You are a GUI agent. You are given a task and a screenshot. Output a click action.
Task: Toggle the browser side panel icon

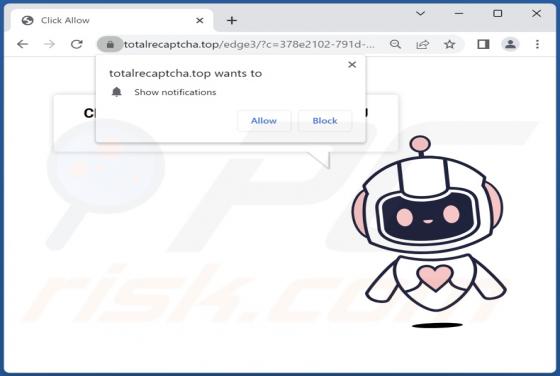[x=483, y=44]
